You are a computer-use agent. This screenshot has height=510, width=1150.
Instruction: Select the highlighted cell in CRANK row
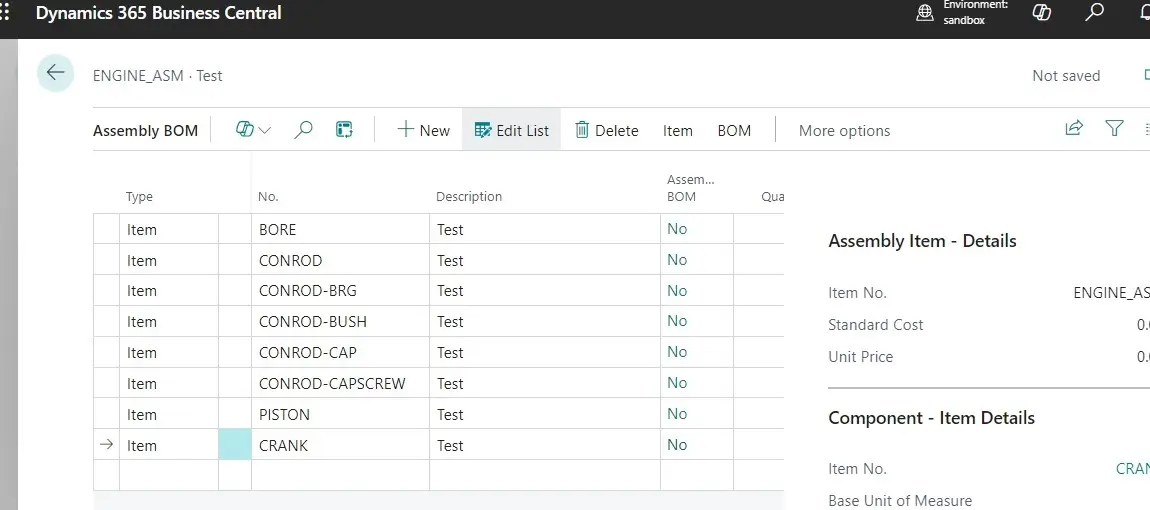point(234,445)
